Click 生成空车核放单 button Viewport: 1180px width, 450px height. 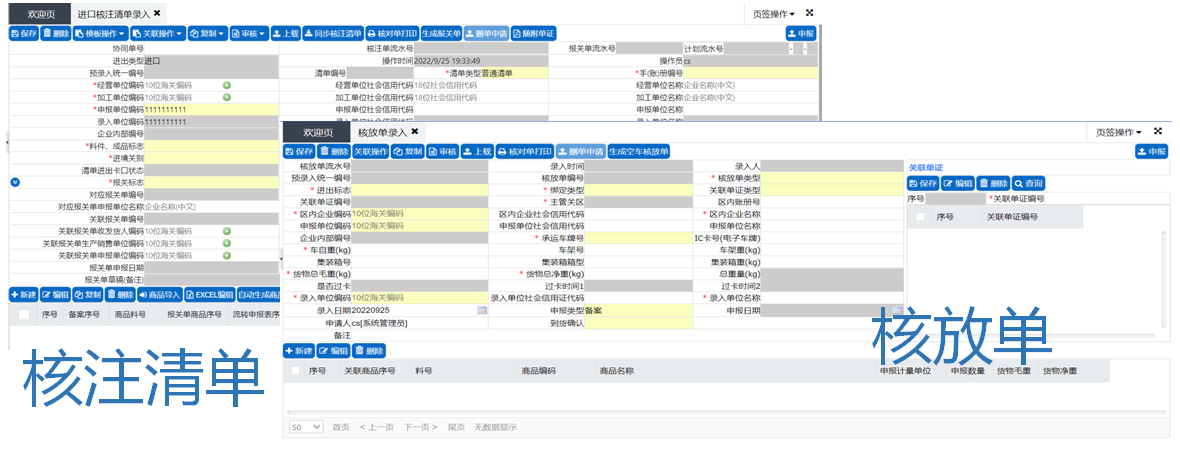tap(638, 151)
